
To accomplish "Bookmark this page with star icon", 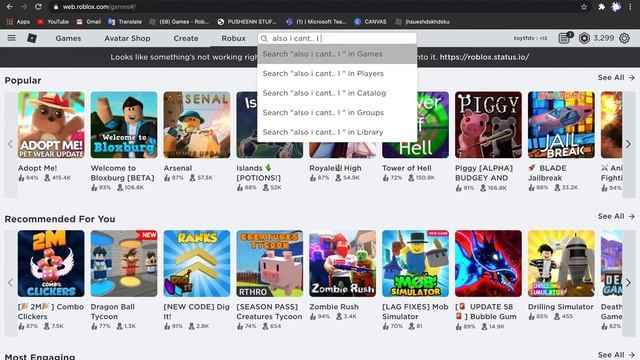I will tap(584, 7).
